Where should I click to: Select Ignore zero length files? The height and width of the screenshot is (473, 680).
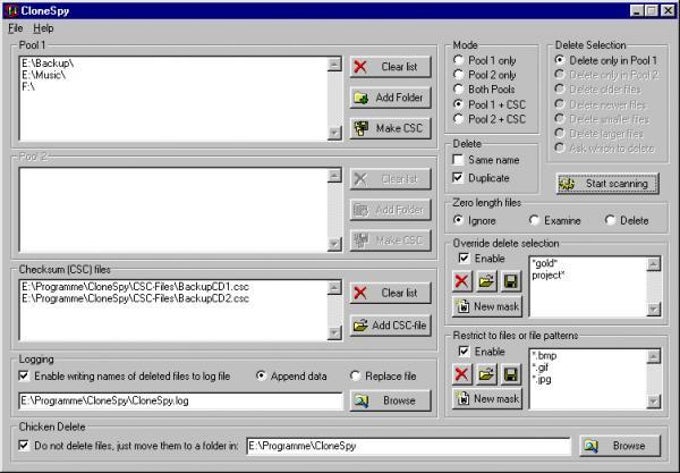[474, 221]
